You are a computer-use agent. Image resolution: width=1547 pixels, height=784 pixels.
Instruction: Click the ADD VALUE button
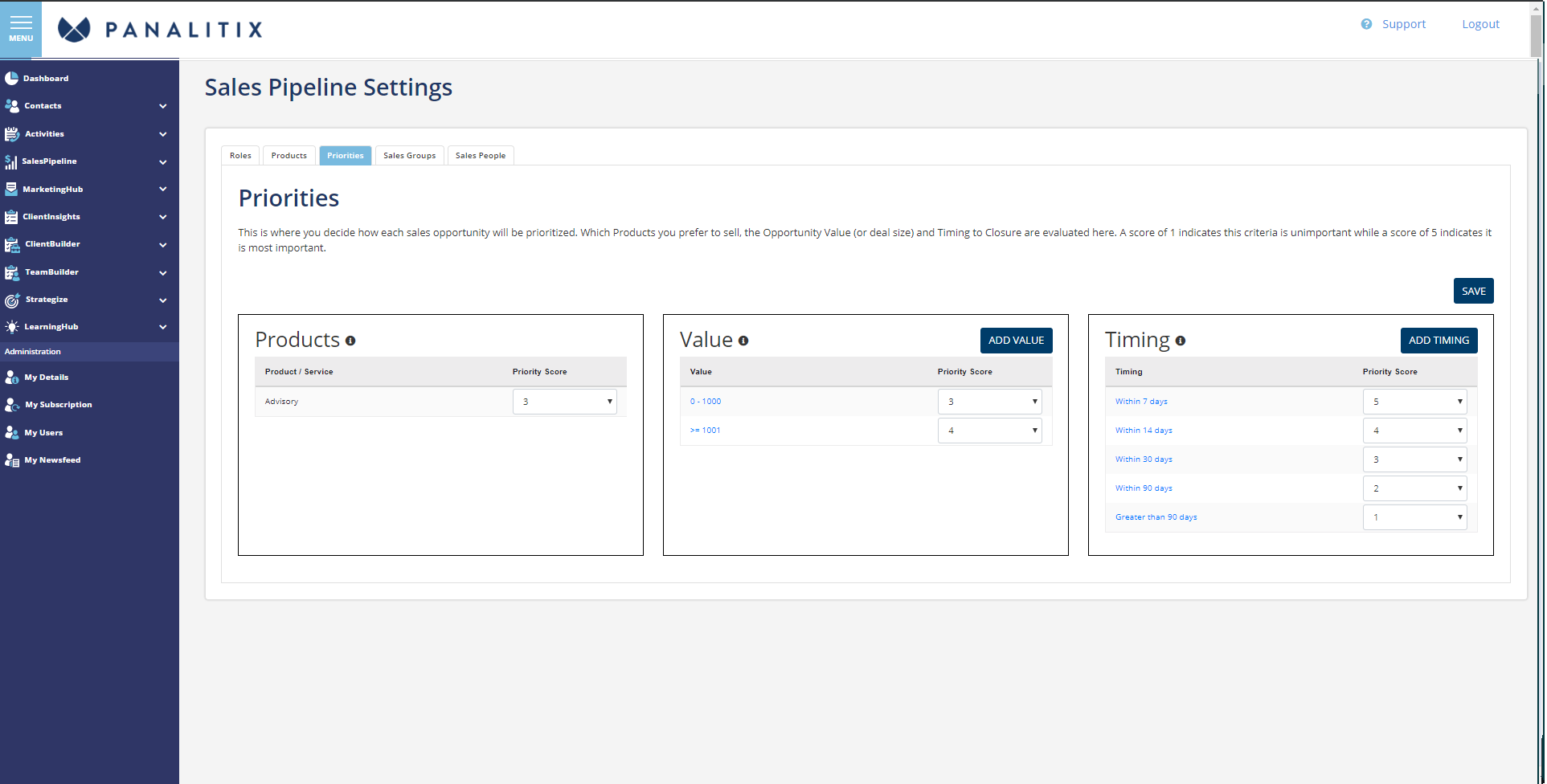pos(1017,341)
